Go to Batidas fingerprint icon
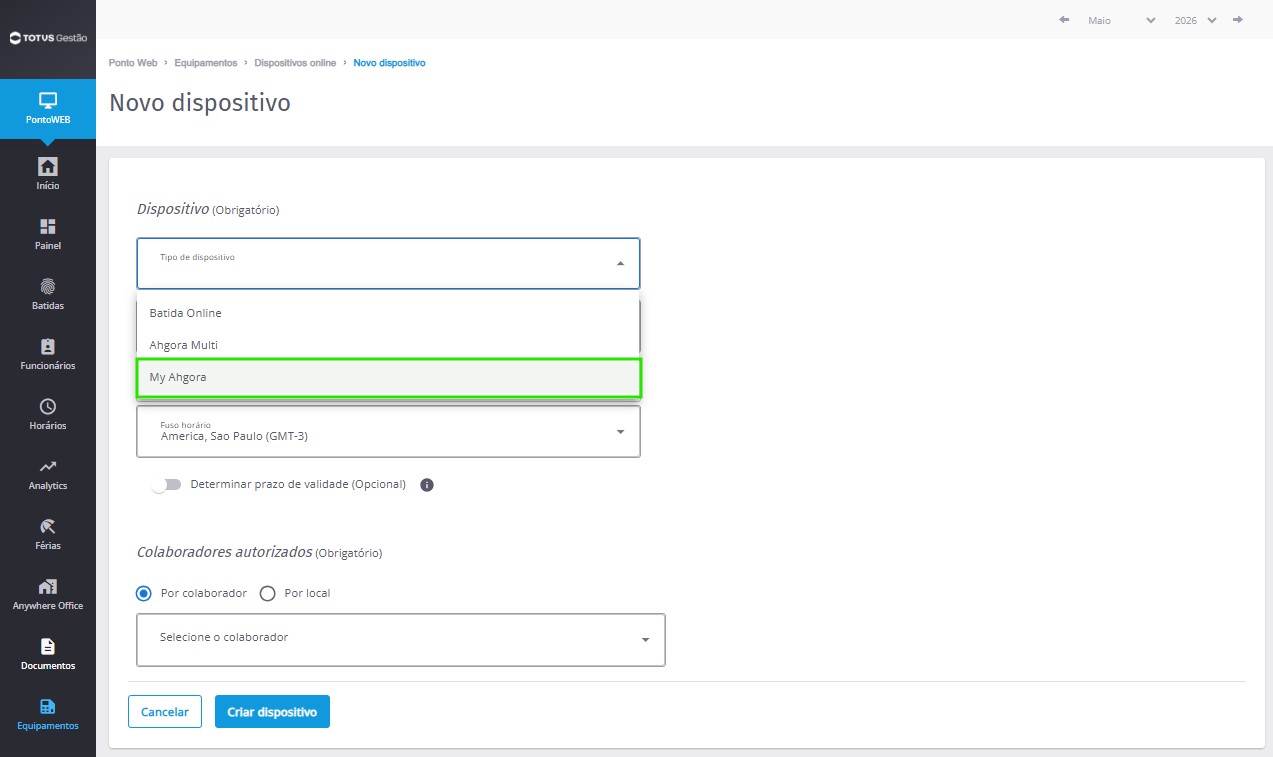 (47, 286)
